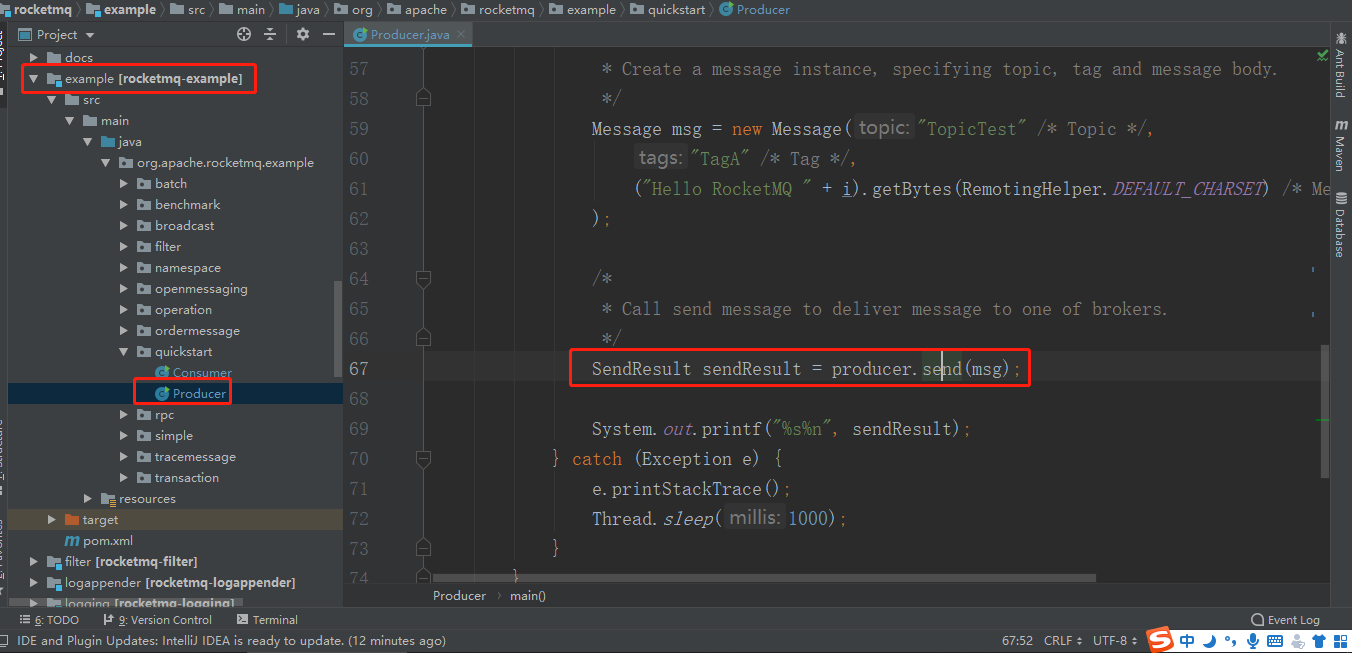The width and height of the screenshot is (1352, 653).
Task: Collapse all nodes in the Project tree
Action: pyautogui.click(x=269, y=34)
